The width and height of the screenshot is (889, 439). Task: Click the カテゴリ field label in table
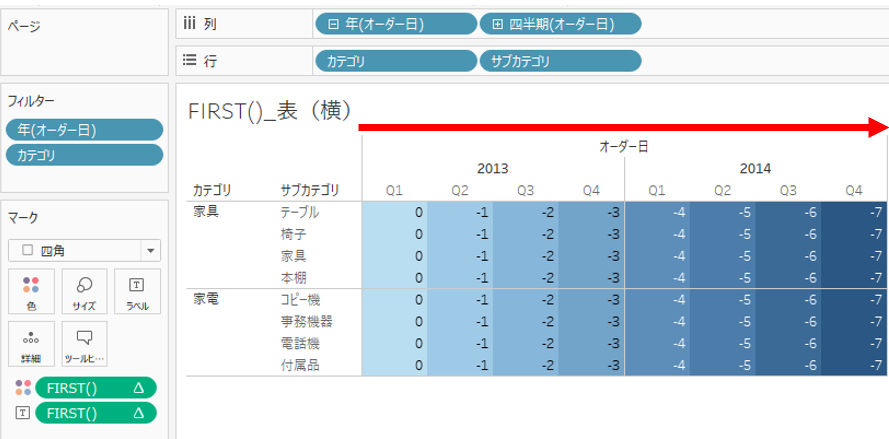pyautogui.click(x=211, y=189)
